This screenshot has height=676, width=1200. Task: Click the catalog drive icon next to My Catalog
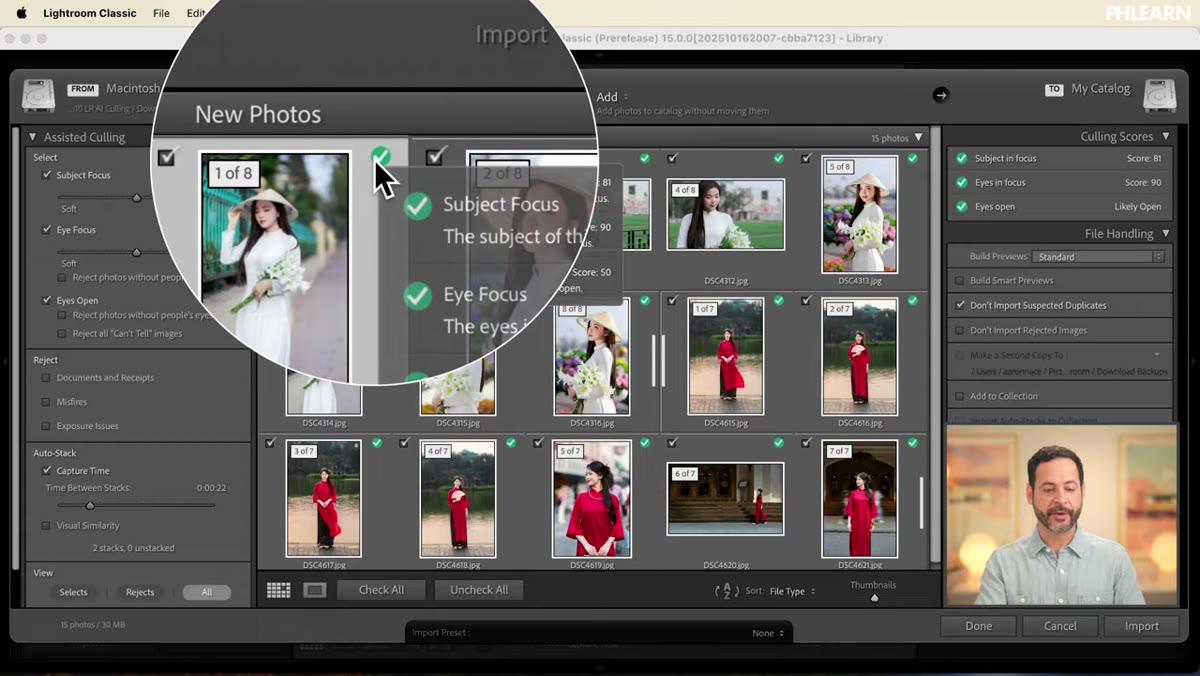coord(1159,96)
